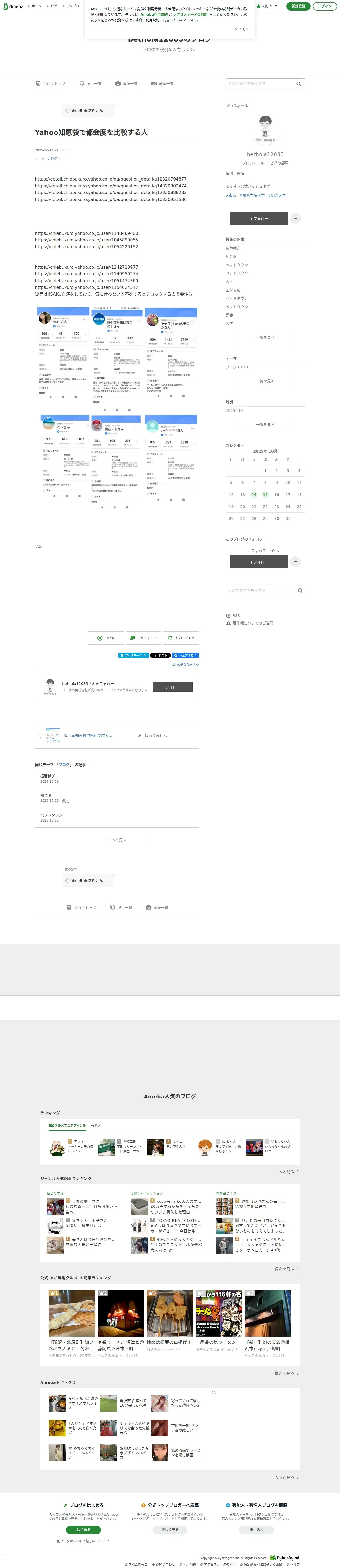Open 著作権についてのご注意 link
The width and height of the screenshot is (340, 1568).
(249, 623)
